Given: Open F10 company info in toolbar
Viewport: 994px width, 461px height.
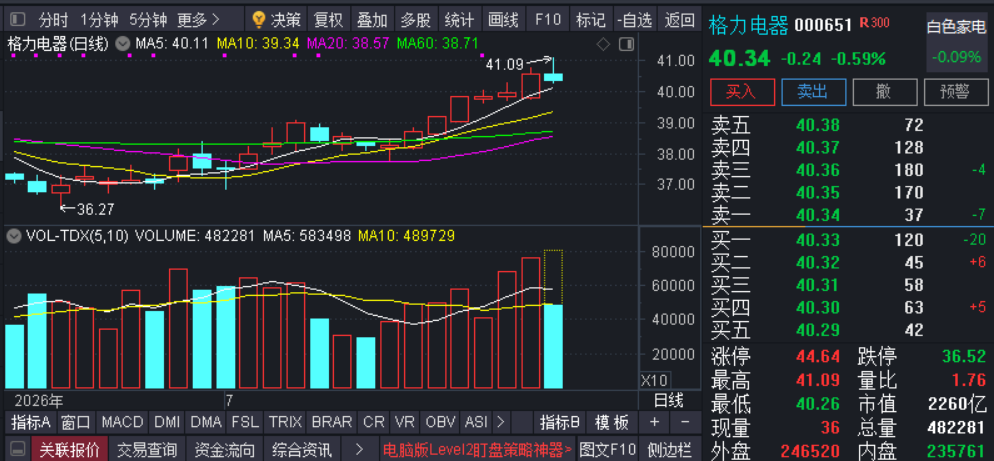Looking at the screenshot, I should click(548, 20).
